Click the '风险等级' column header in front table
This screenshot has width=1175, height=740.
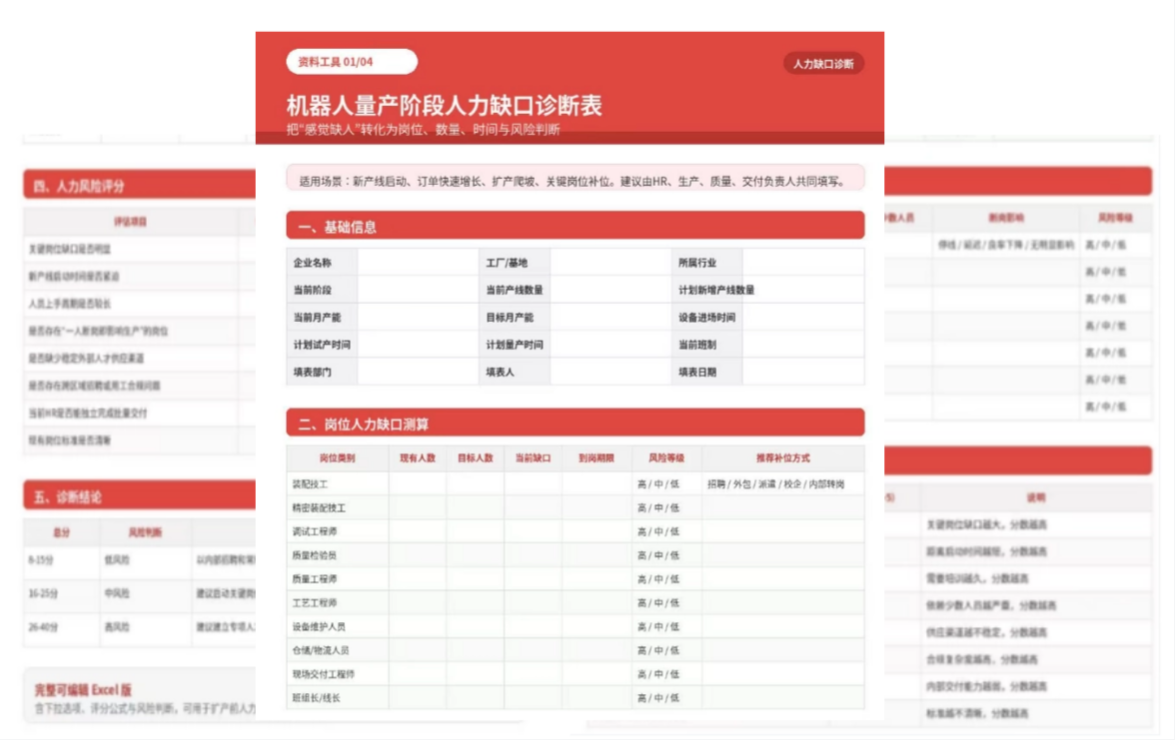coord(665,458)
